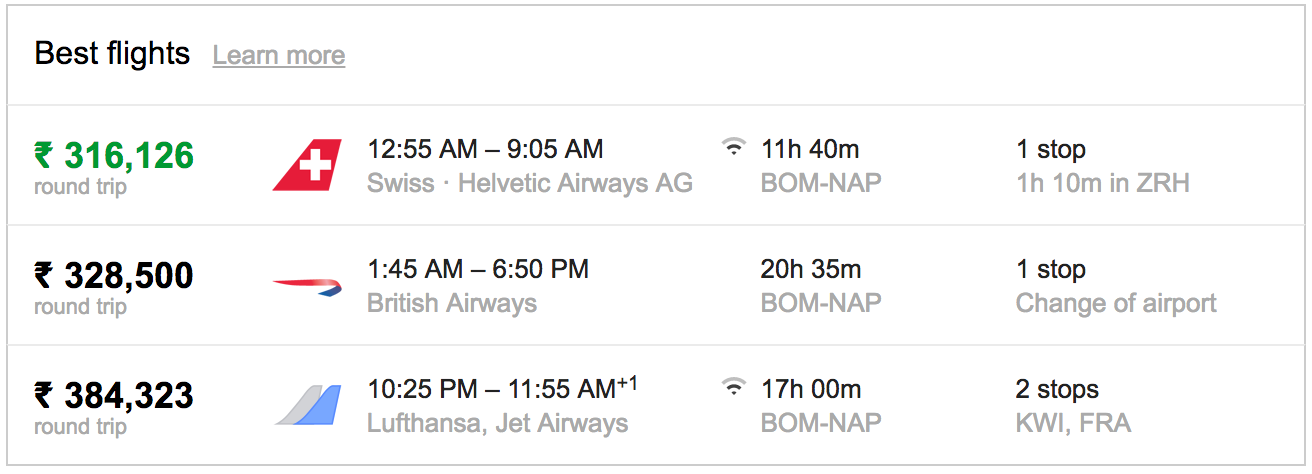
Task: Click the Lufthansa Jet Airways tail icon
Action: point(307,405)
